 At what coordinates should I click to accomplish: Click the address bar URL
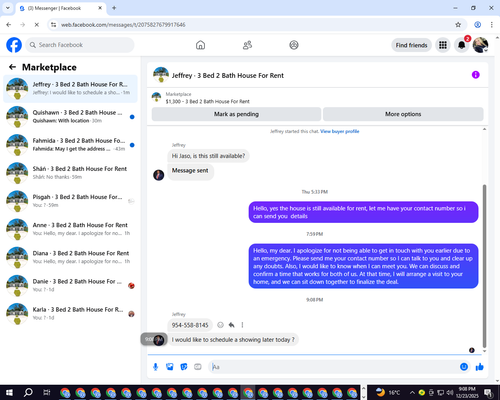123,25
